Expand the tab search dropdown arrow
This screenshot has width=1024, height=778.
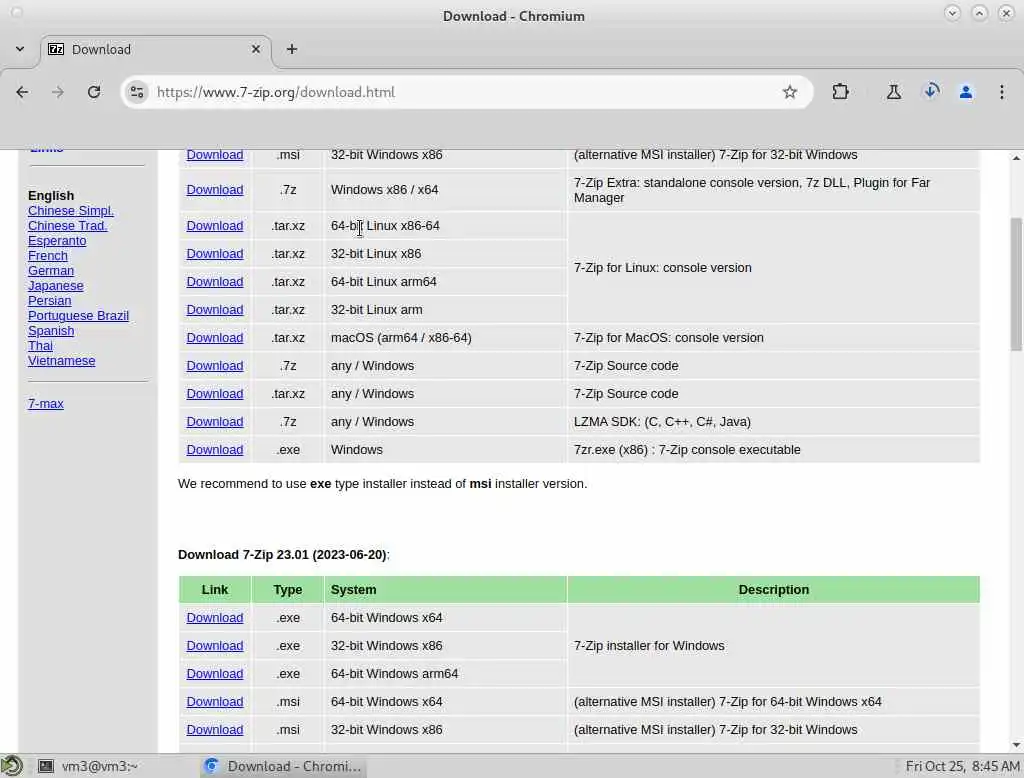tap(20, 49)
